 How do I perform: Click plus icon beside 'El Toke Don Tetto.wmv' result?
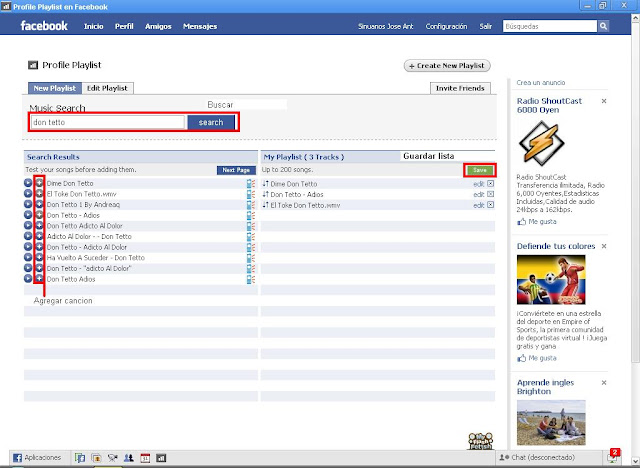pyautogui.click(x=39, y=193)
